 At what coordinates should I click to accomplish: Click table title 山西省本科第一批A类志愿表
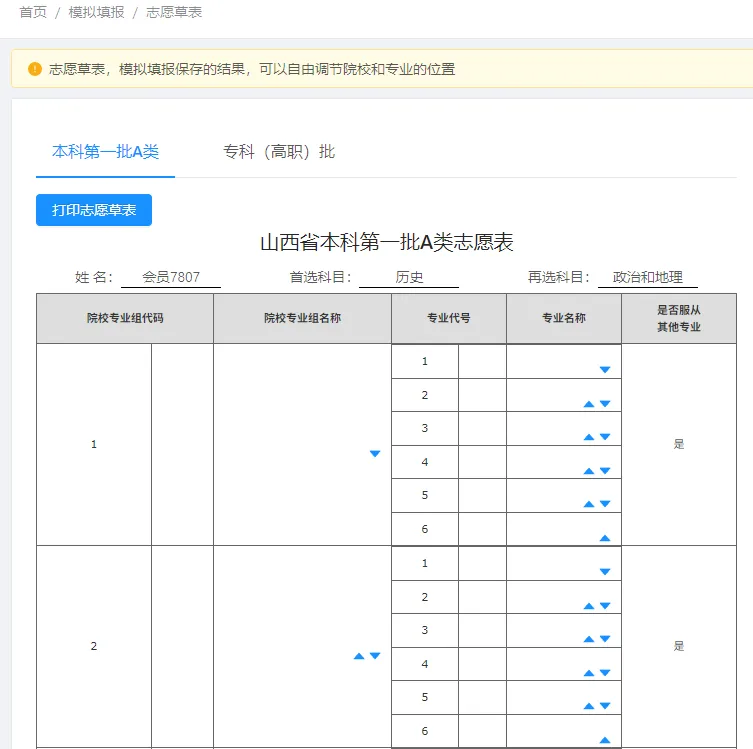pos(387,242)
